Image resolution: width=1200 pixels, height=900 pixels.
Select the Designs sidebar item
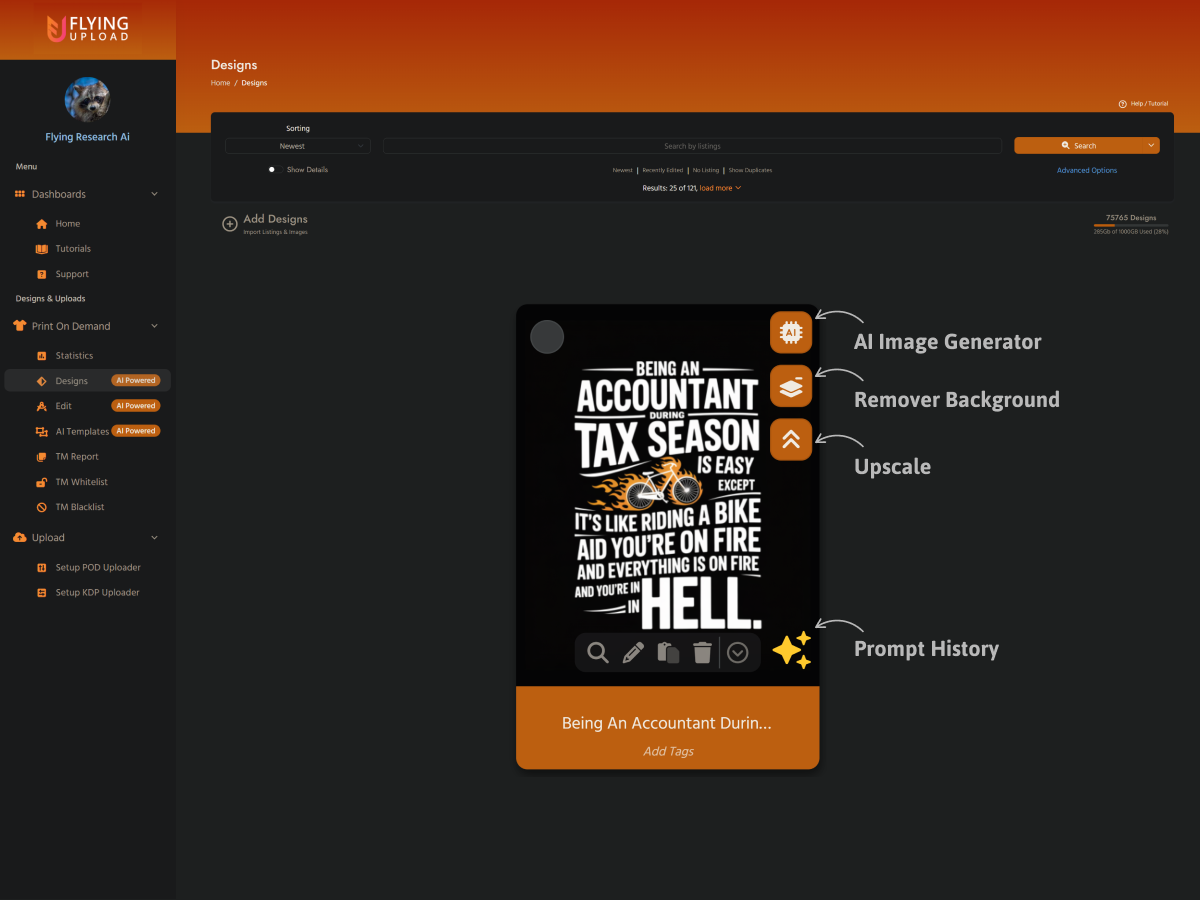[x=88, y=381]
